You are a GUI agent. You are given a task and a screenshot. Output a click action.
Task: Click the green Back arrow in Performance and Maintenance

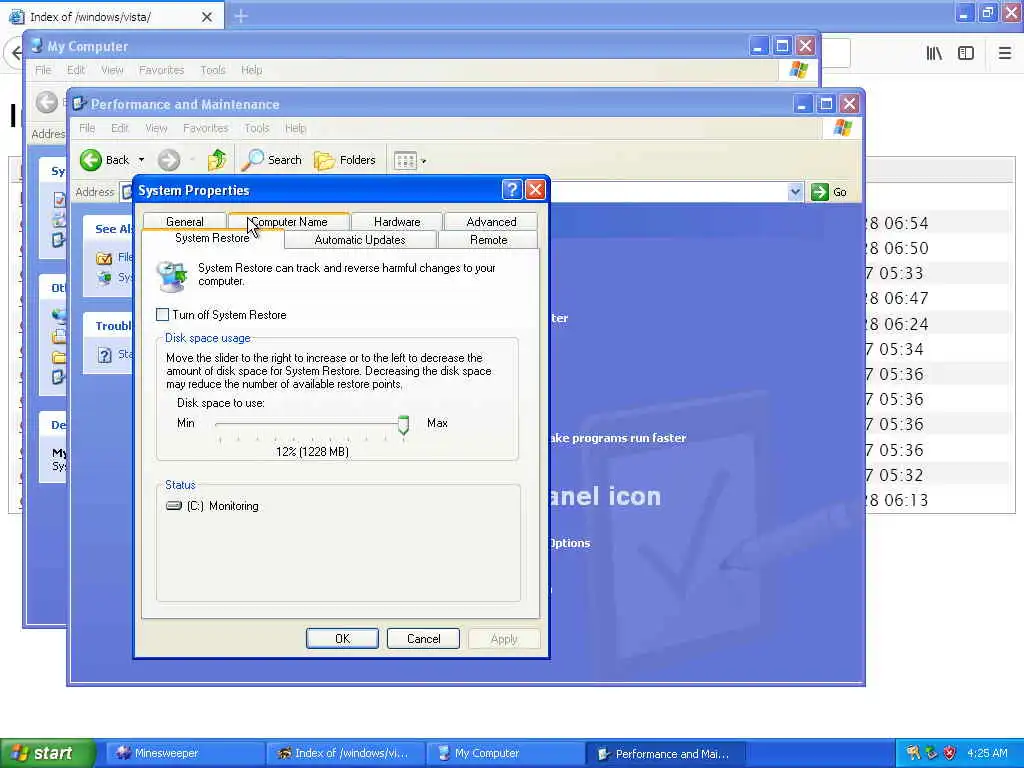91,160
